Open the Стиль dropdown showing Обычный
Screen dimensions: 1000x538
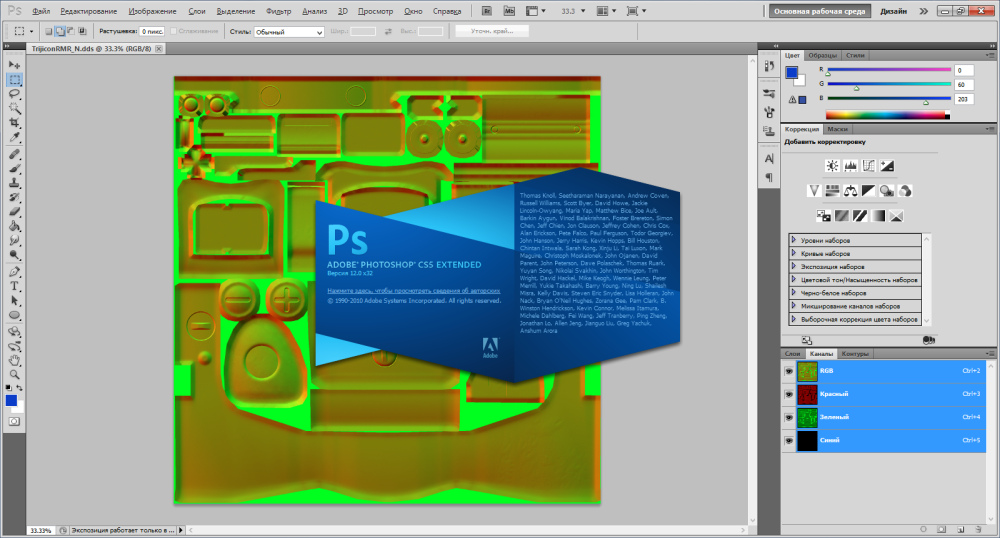click(289, 32)
